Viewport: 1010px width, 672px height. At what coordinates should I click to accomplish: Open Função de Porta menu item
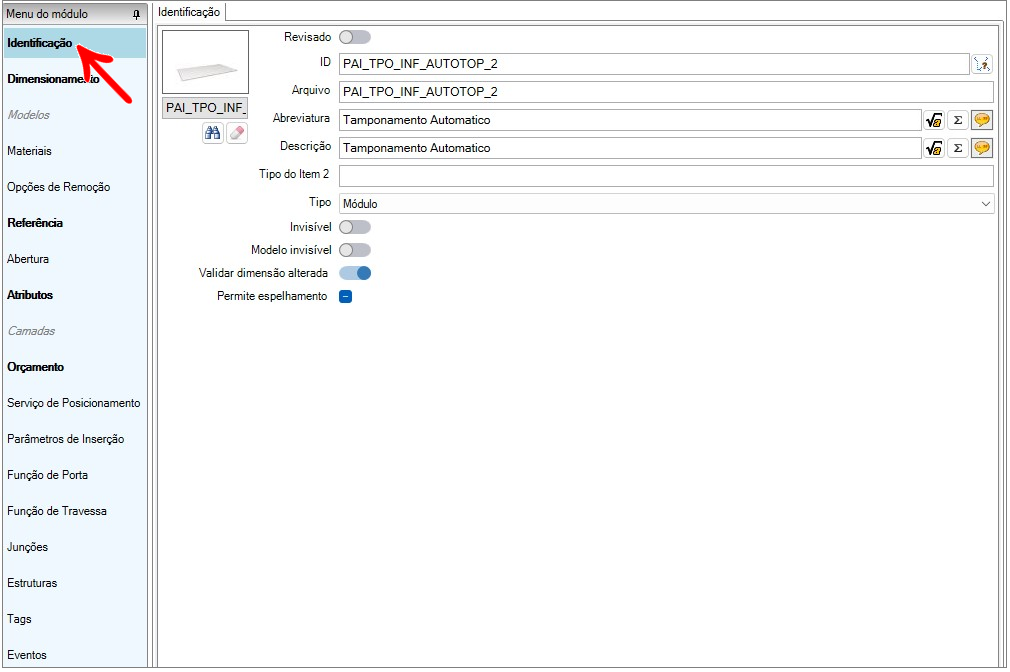click(x=75, y=475)
